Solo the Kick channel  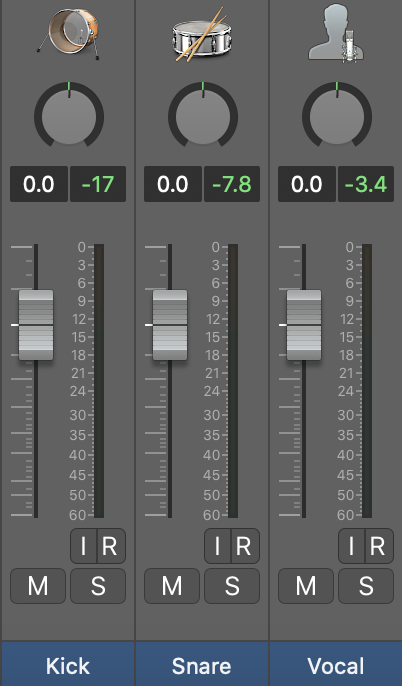click(98, 586)
